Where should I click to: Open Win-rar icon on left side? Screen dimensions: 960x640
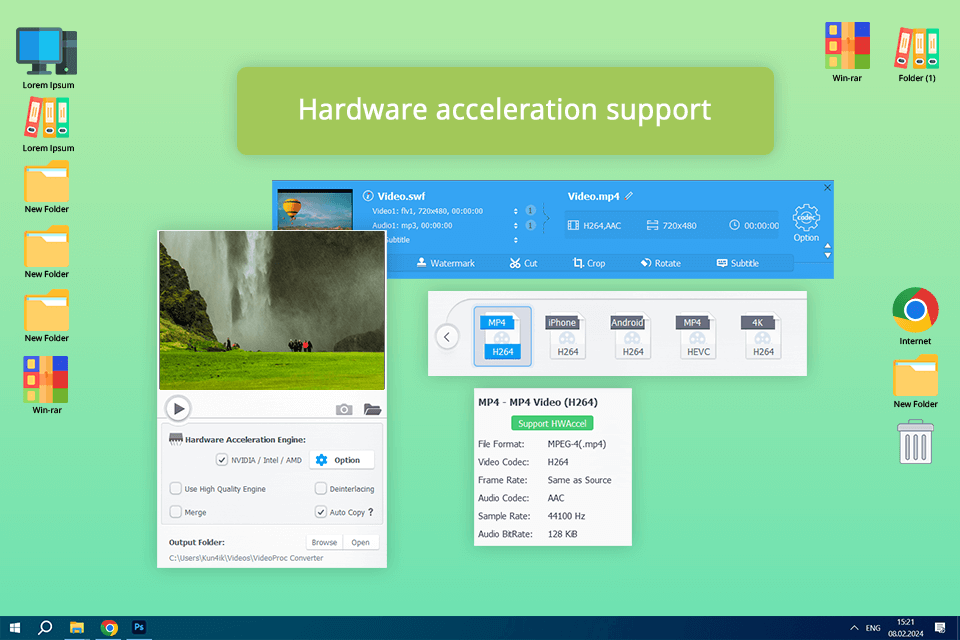tap(47, 385)
